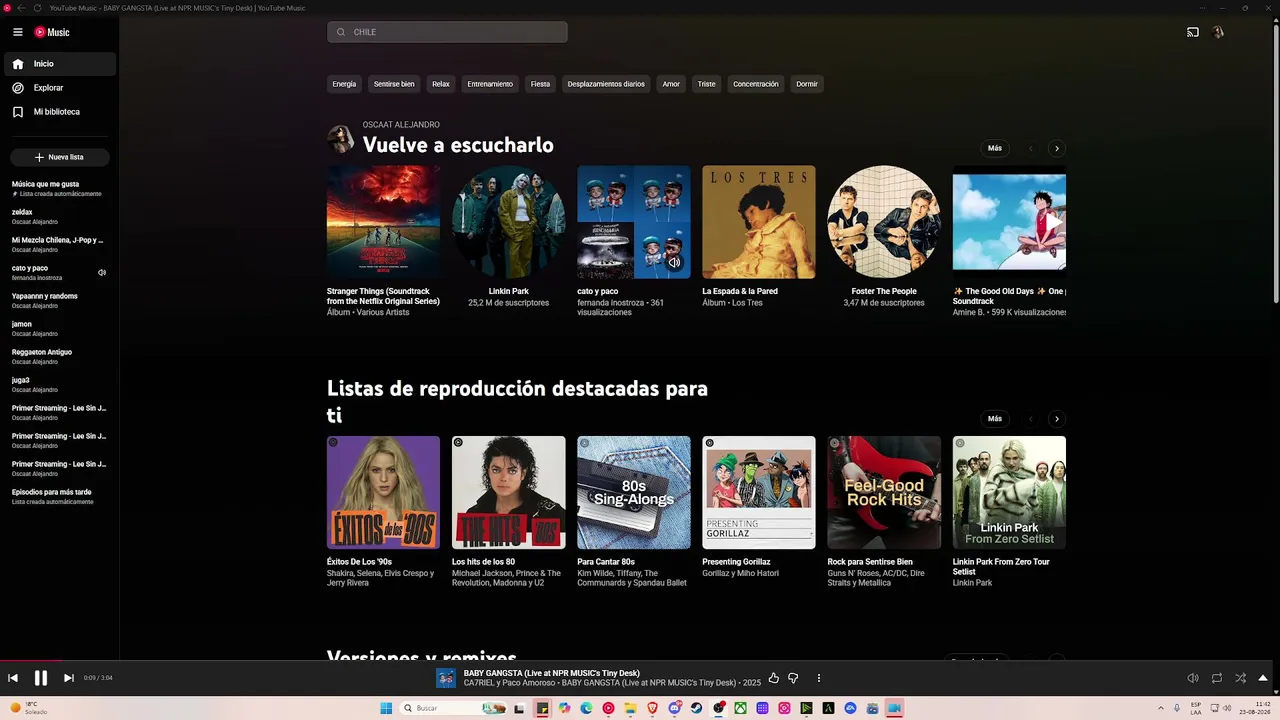Screen dimensions: 1280x720
Task: Open Mi biblioteca
Action: click(60, 112)
